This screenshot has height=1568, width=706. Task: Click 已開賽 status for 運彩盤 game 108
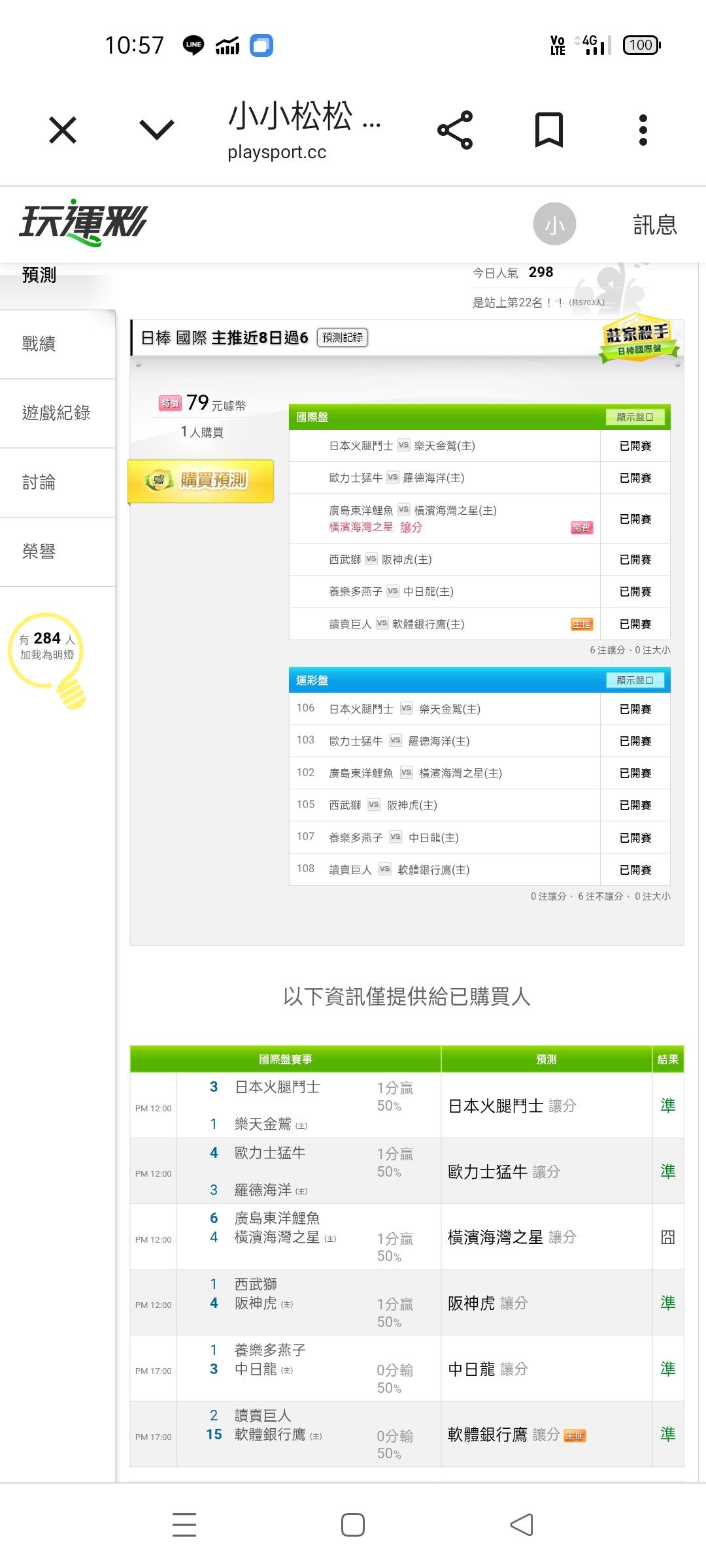(x=635, y=870)
